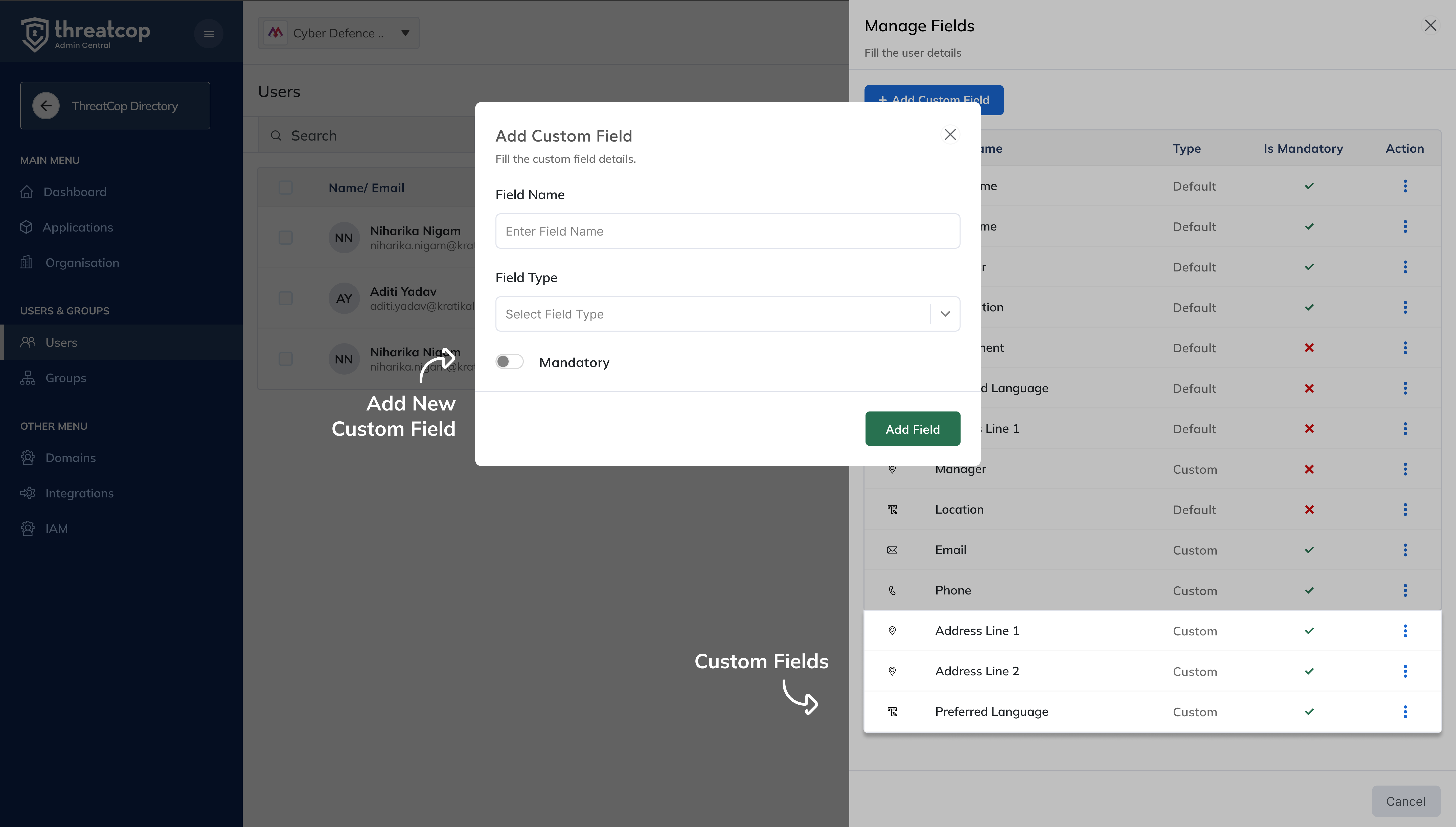Open action menu for Preferred Language Custom row
This screenshot has height=827, width=1456.
(x=1405, y=712)
